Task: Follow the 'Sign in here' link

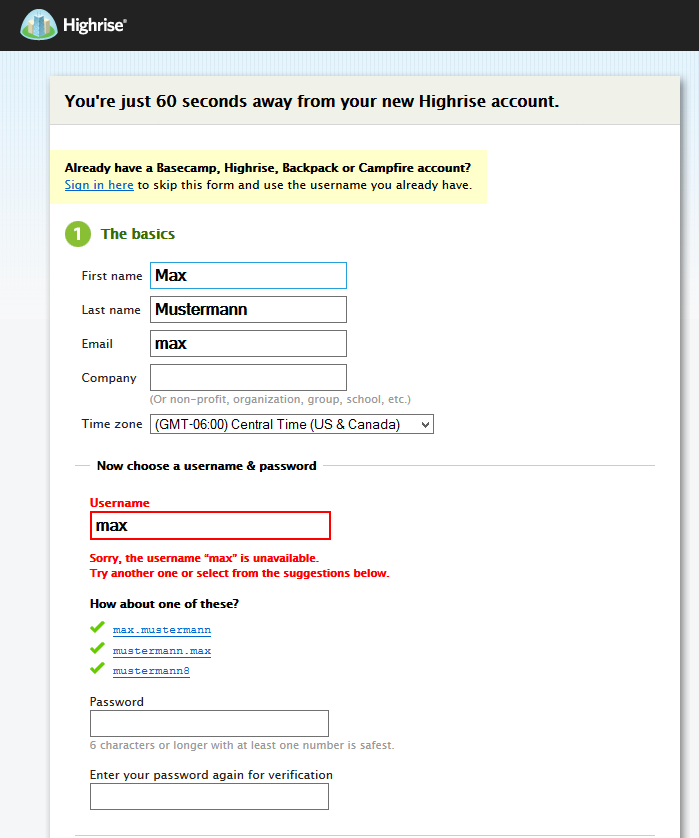Action: tap(99, 185)
